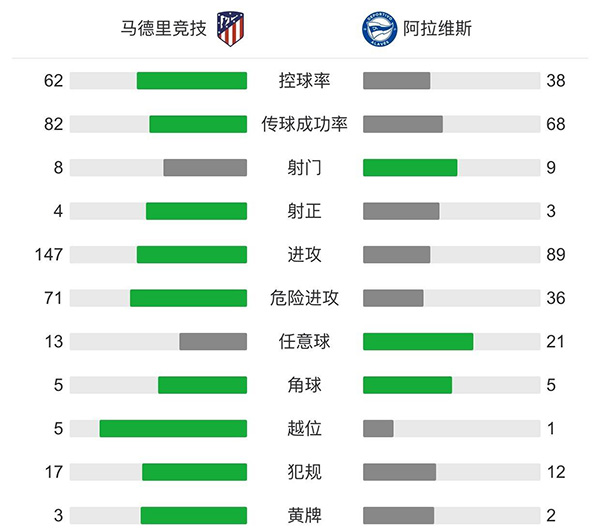Open the 马德里竞技 team name
Viewport: 600px width, 531px height.
pos(164,28)
